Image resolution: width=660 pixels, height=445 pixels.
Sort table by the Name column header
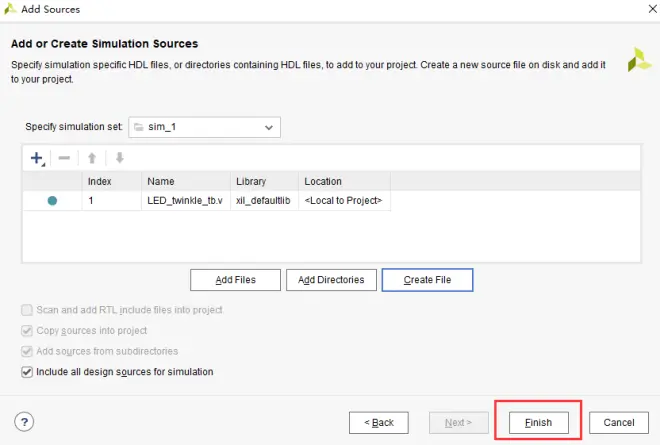tap(186, 181)
